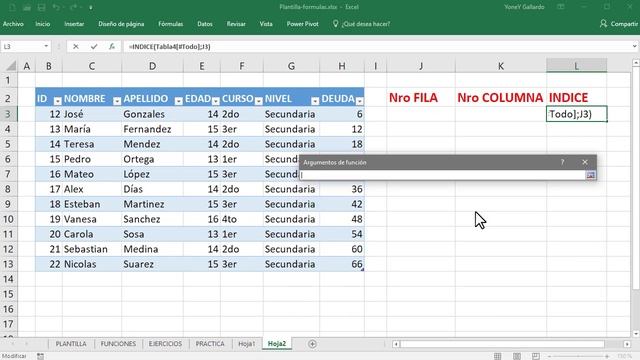The height and width of the screenshot is (360, 640).
Task: Switch to Page Break Preview icon
Action: click(536, 356)
